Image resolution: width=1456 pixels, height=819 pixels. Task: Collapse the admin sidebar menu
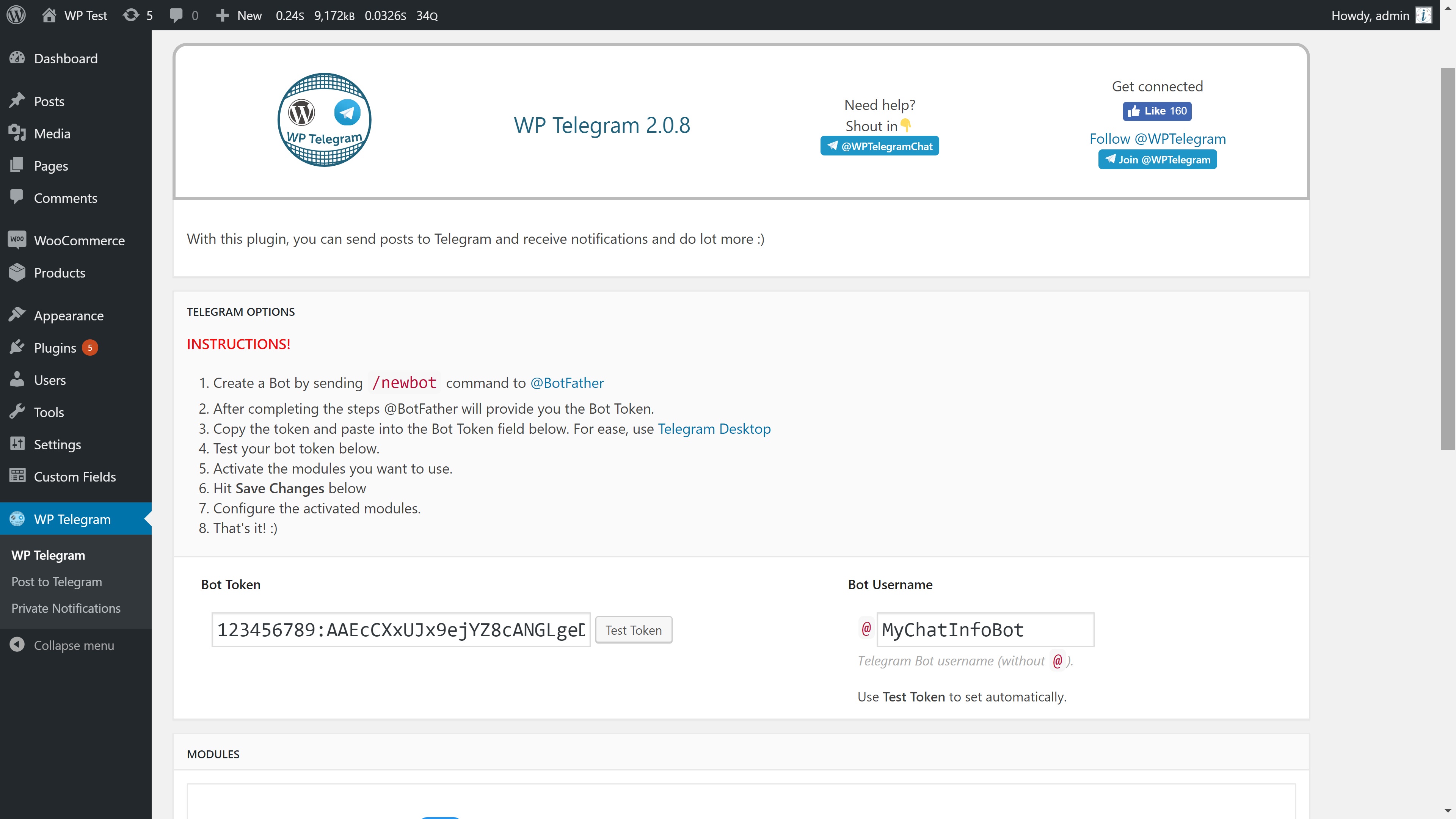[x=74, y=645]
